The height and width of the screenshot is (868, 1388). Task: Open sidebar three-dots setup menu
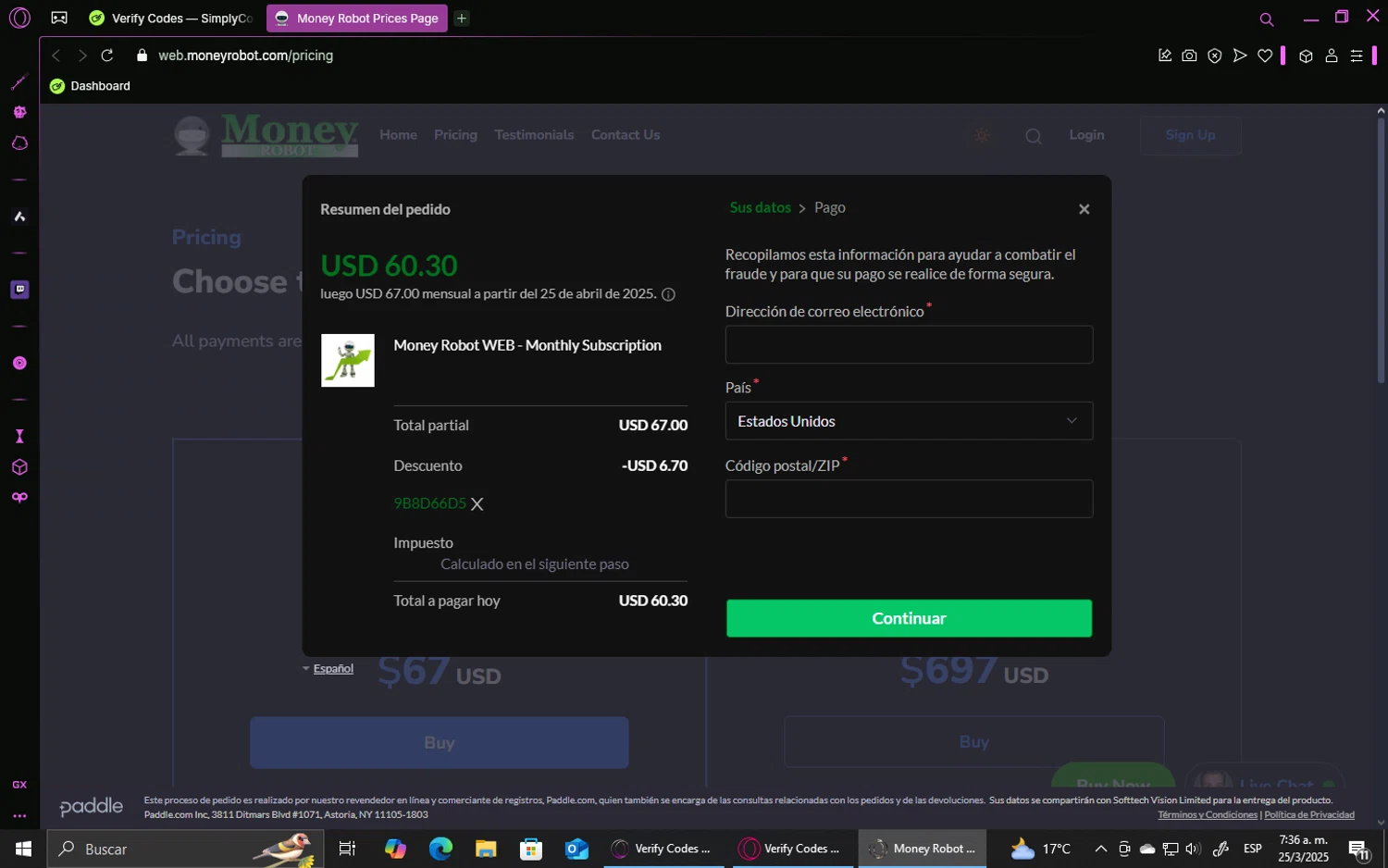19,816
